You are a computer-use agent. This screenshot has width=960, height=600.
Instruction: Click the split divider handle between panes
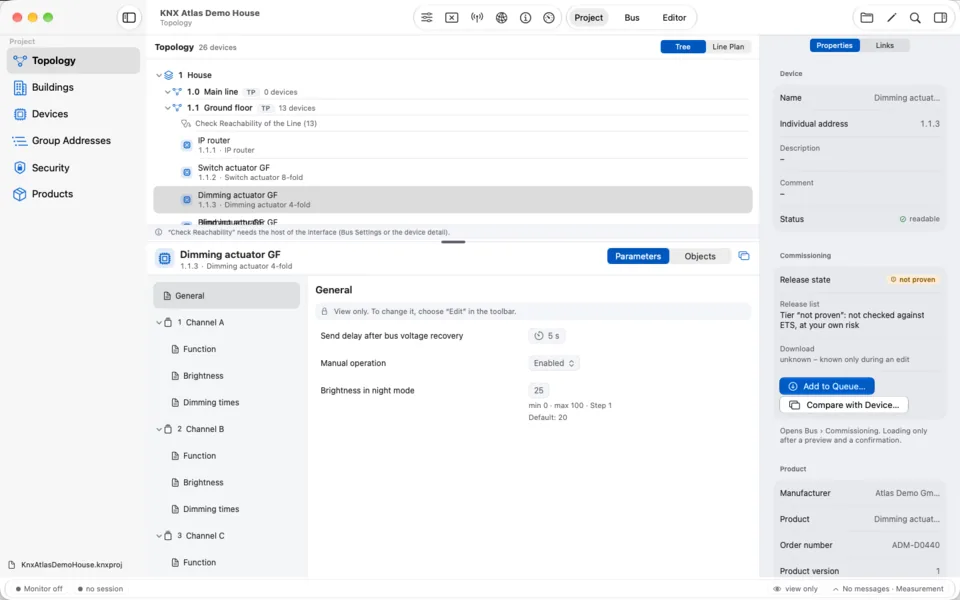tap(453, 242)
